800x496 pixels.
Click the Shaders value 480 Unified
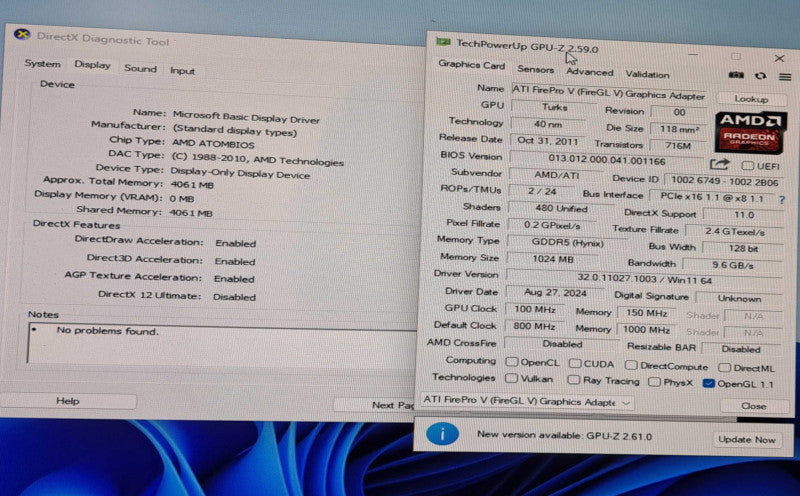coord(561,209)
